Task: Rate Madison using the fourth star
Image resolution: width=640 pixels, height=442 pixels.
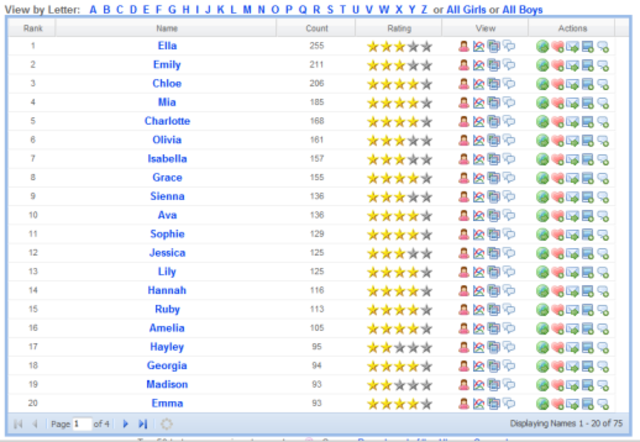Action: 413,385
